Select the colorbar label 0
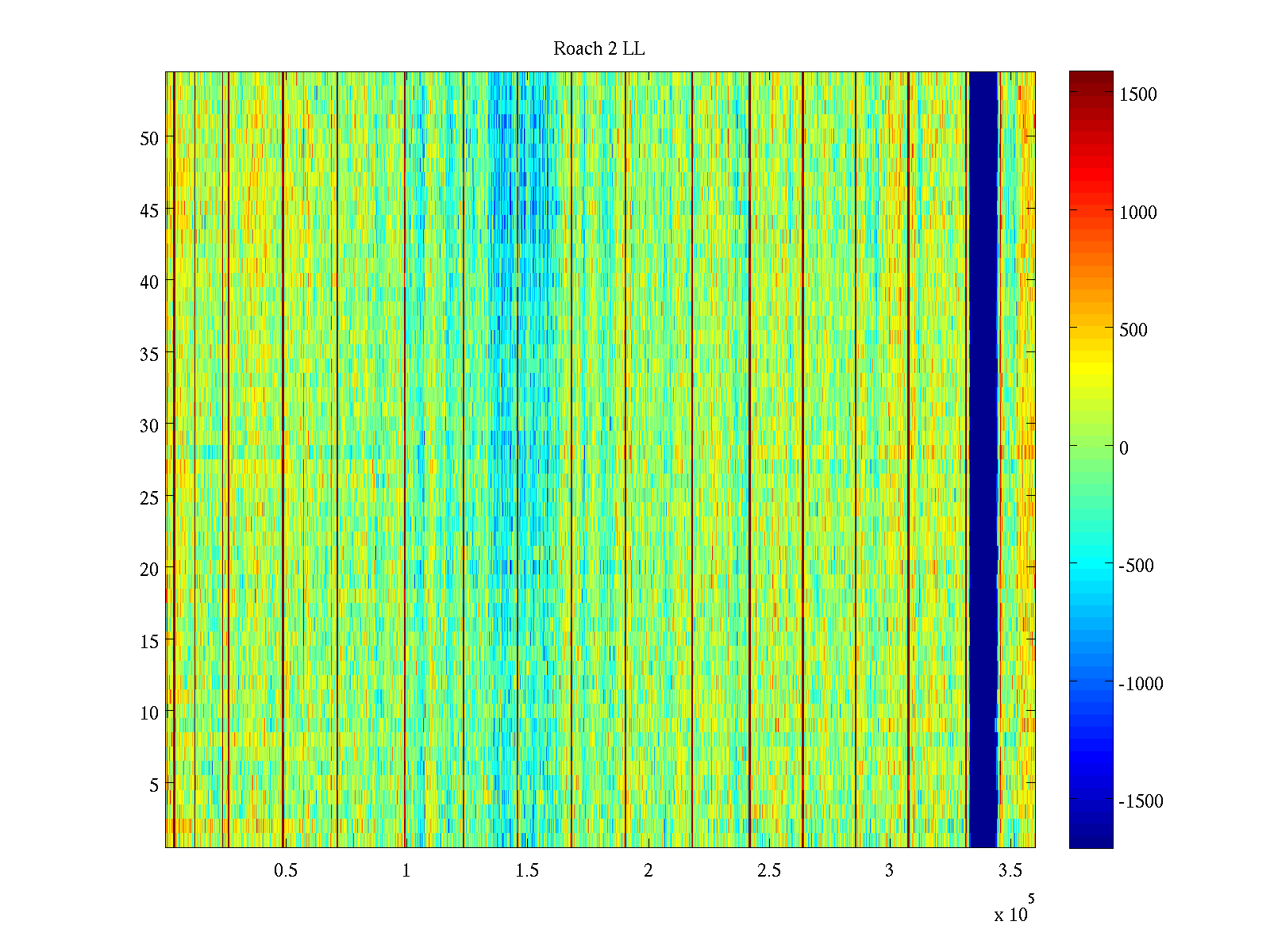 (1123, 448)
